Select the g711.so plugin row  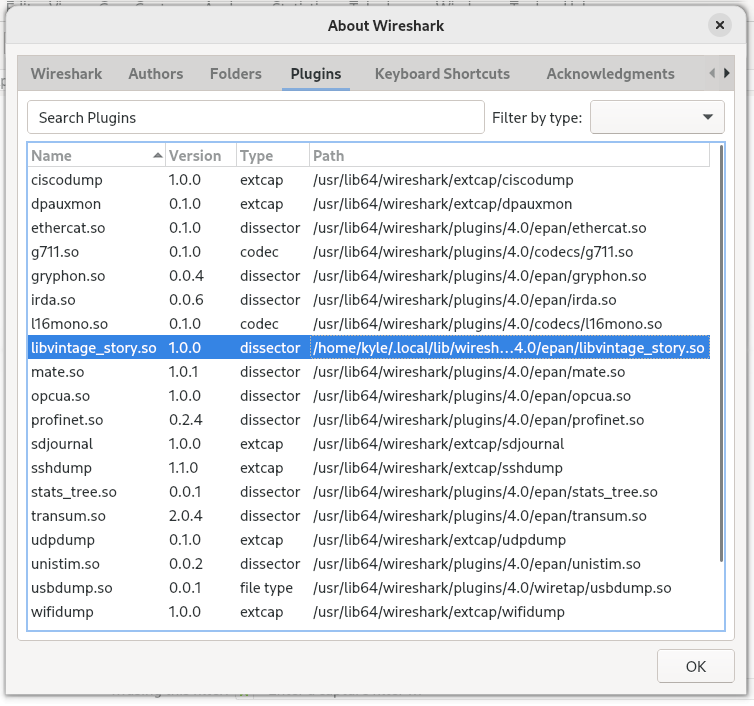[369, 252]
